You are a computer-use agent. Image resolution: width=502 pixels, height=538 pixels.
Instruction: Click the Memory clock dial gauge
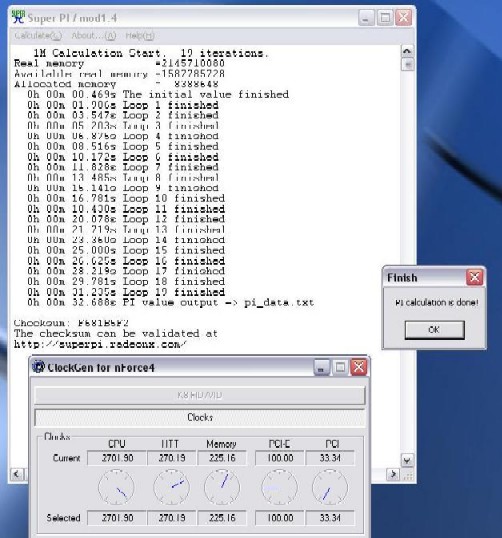[x=222, y=488]
